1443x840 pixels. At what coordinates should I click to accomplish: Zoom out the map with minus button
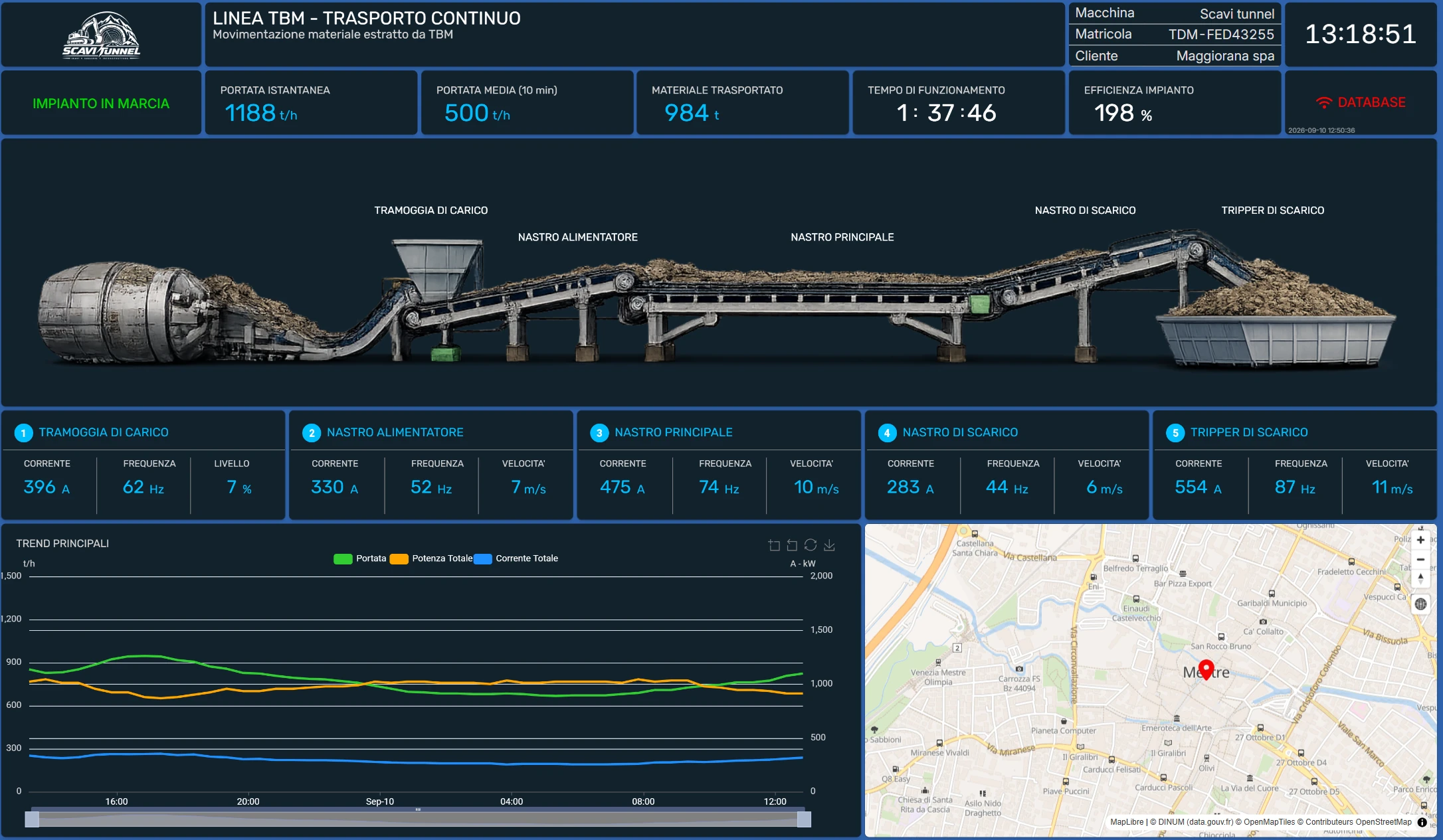pyautogui.click(x=1420, y=559)
